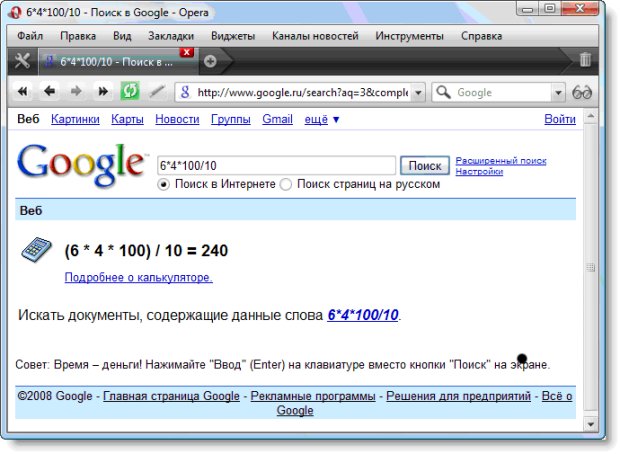Select Поиск в Интернете radio button

pos(163,184)
